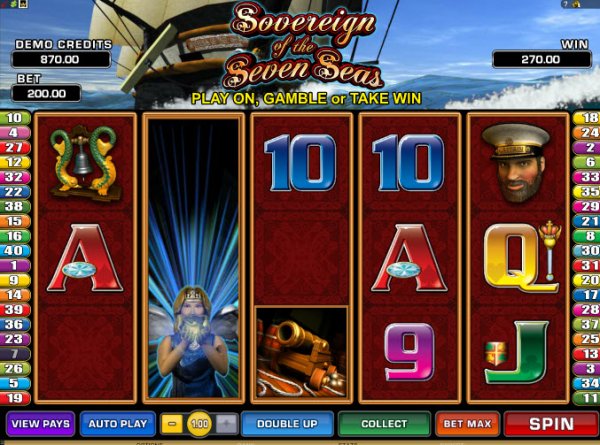600x445 pixels.
Task: Click the captain symbol on reel five
Action: 517,162
